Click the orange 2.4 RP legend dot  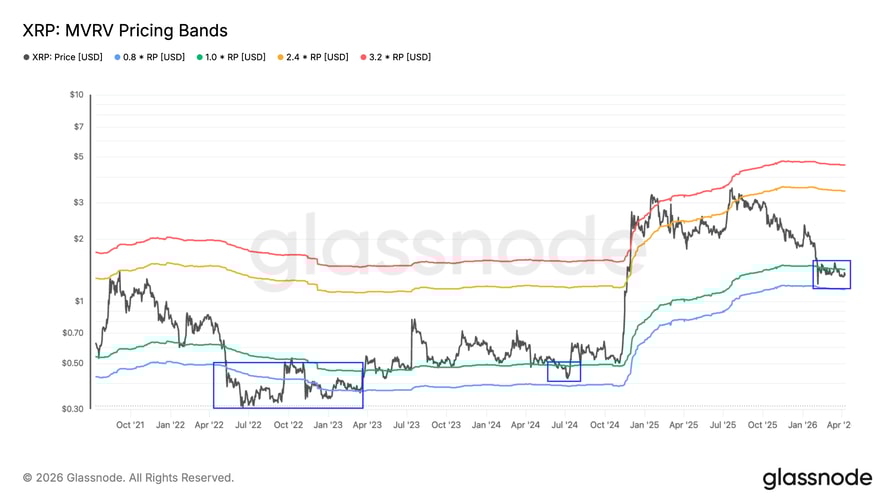[x=283, y=57]
